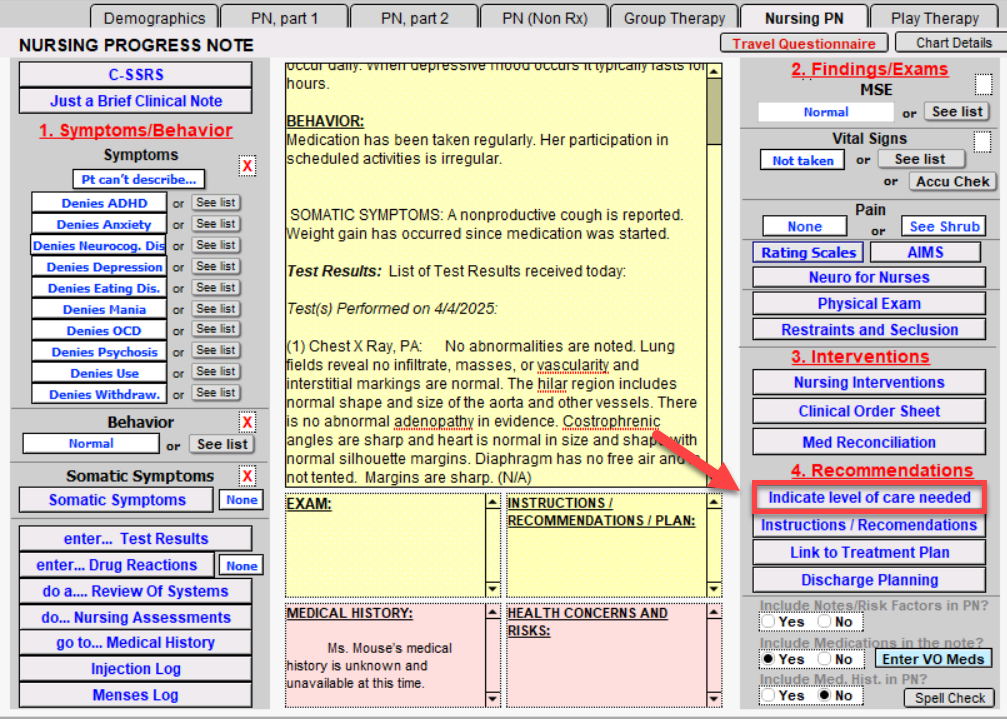1007x719 pixels.
Task: Switch to the Group Therapy tab
Action: (x=674, y=18)
